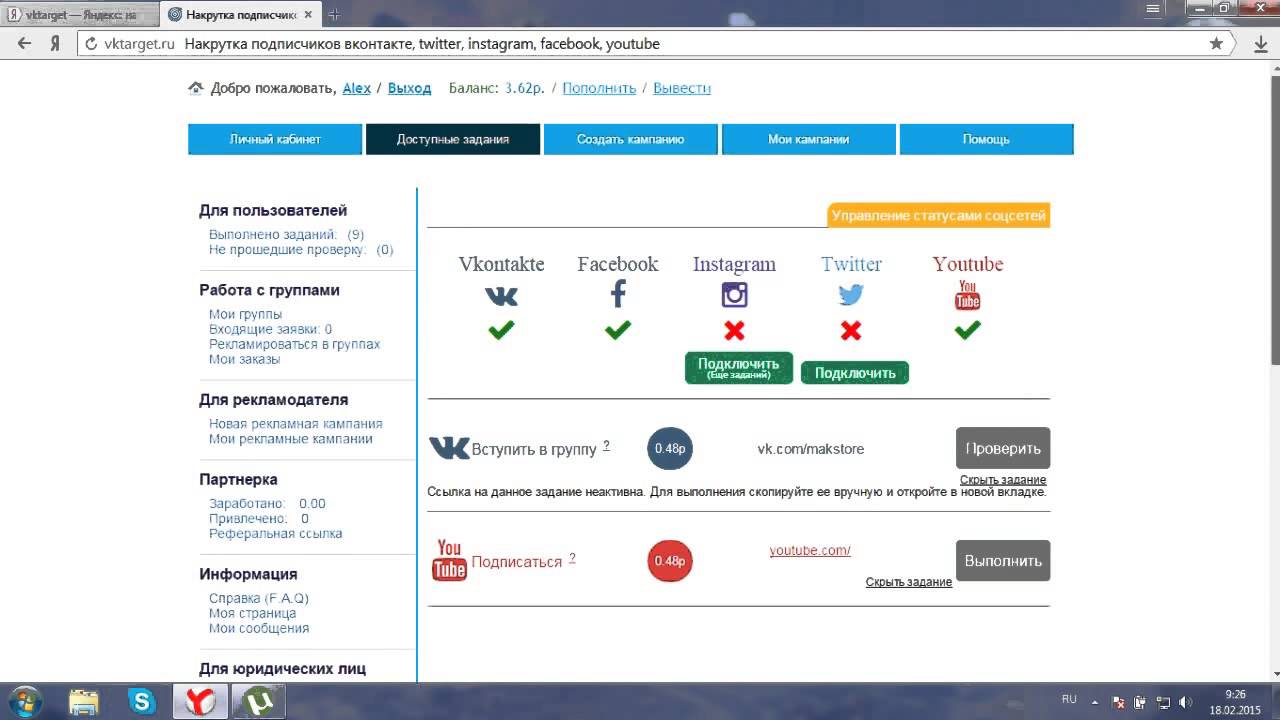Click the volume icon in system tray
Image resolution: width=1280 pixels, height=720 pixels.
pos(1184,701)
